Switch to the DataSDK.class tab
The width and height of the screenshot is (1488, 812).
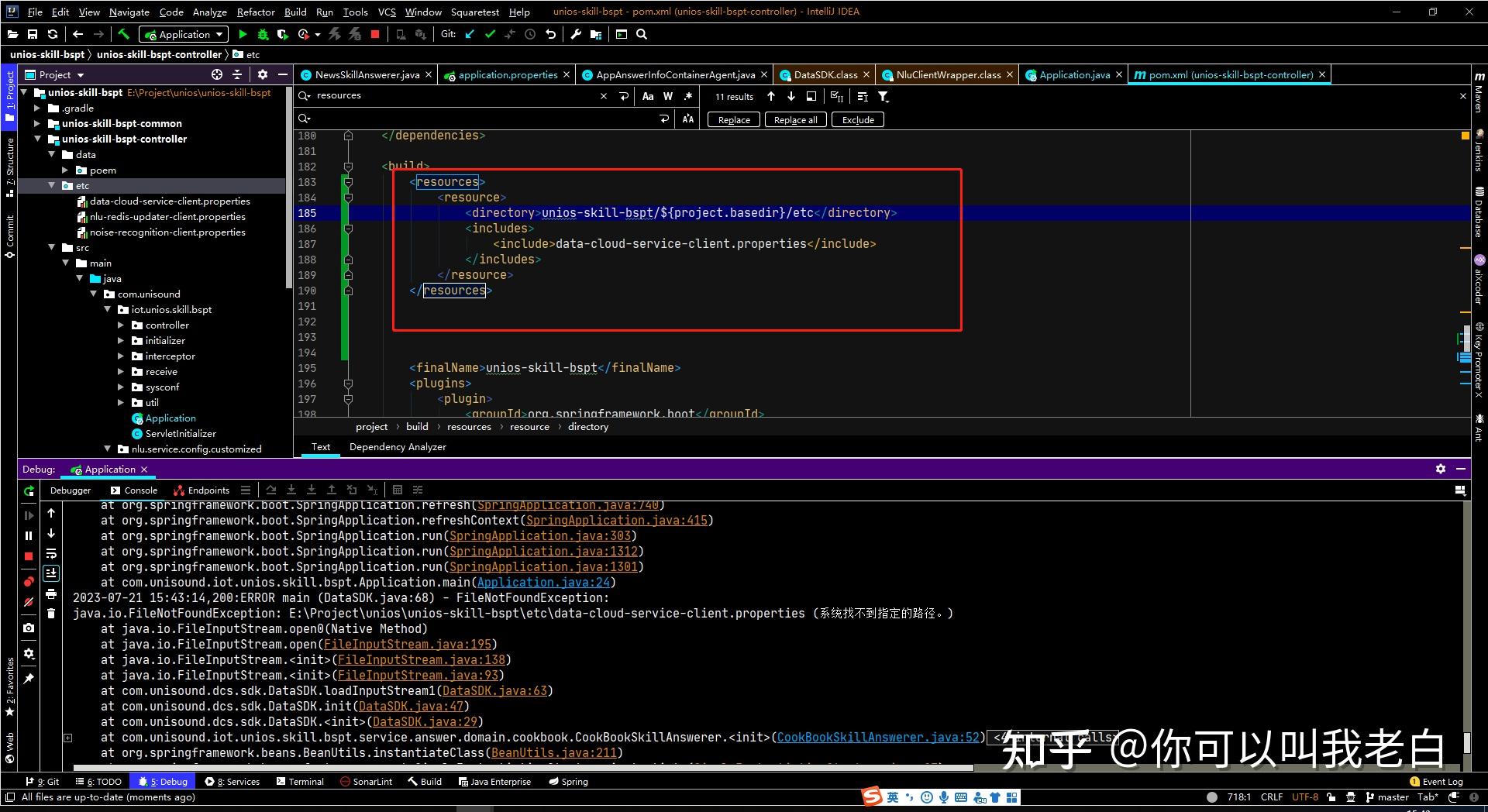(x=825, y=74)
